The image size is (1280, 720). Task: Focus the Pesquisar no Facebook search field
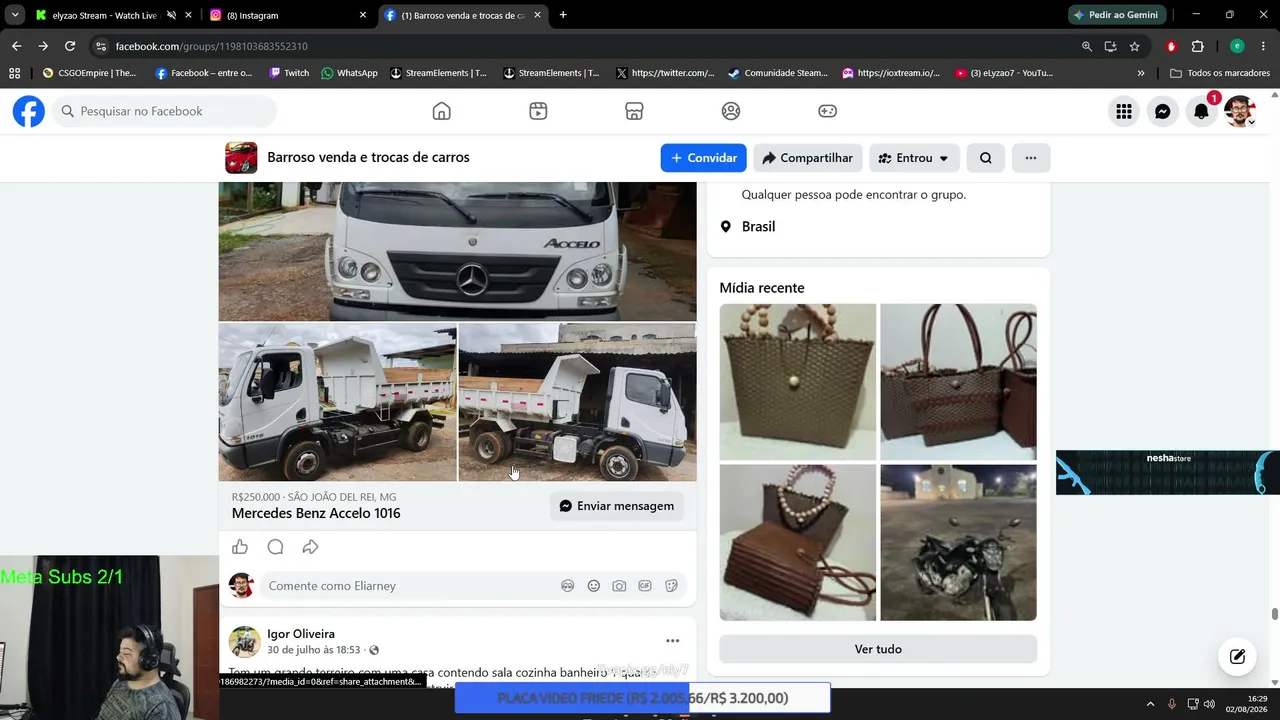tap(165, 111)
